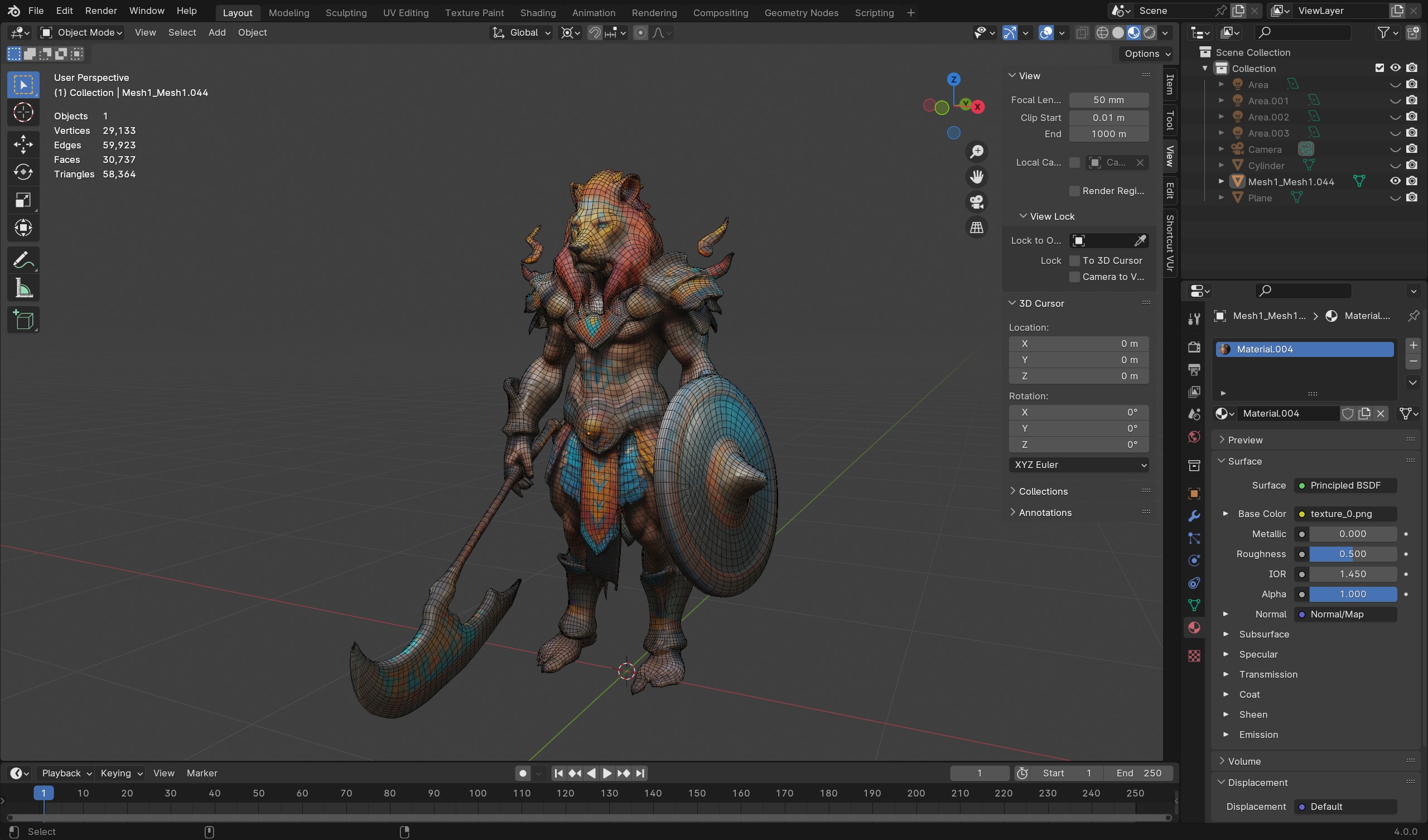Adjust the Alpha 1.000 slider

point(1353,595)
